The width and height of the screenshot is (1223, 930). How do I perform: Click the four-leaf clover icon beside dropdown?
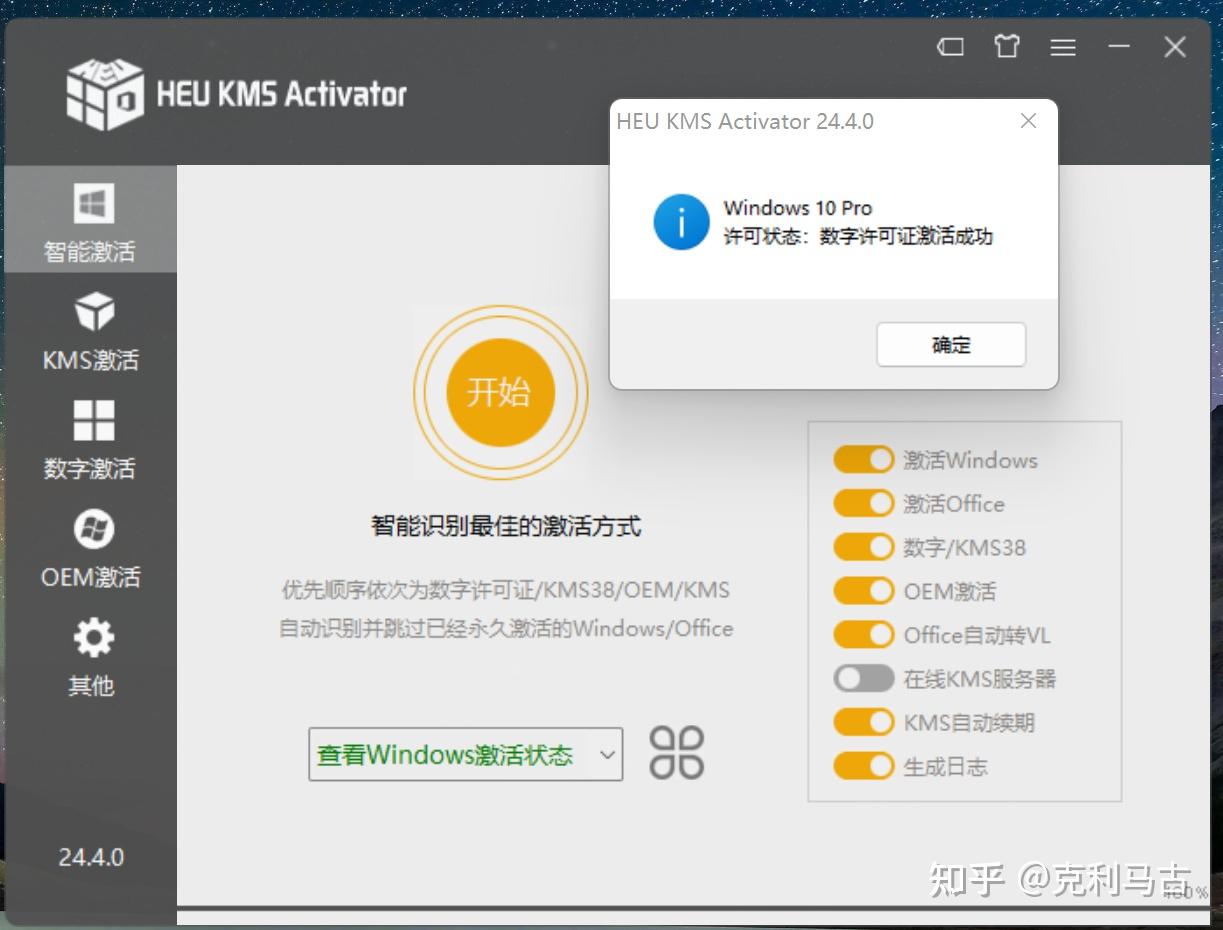coord(677,753)
